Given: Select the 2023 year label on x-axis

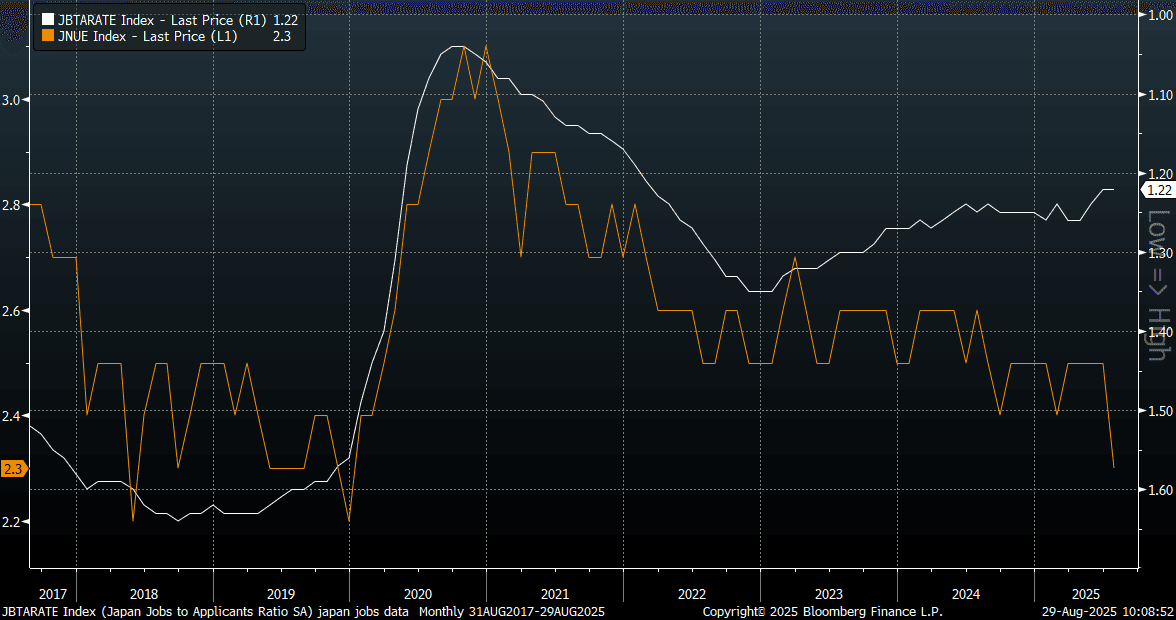Looking at the screenshot, I should click(x=828, y=591).
